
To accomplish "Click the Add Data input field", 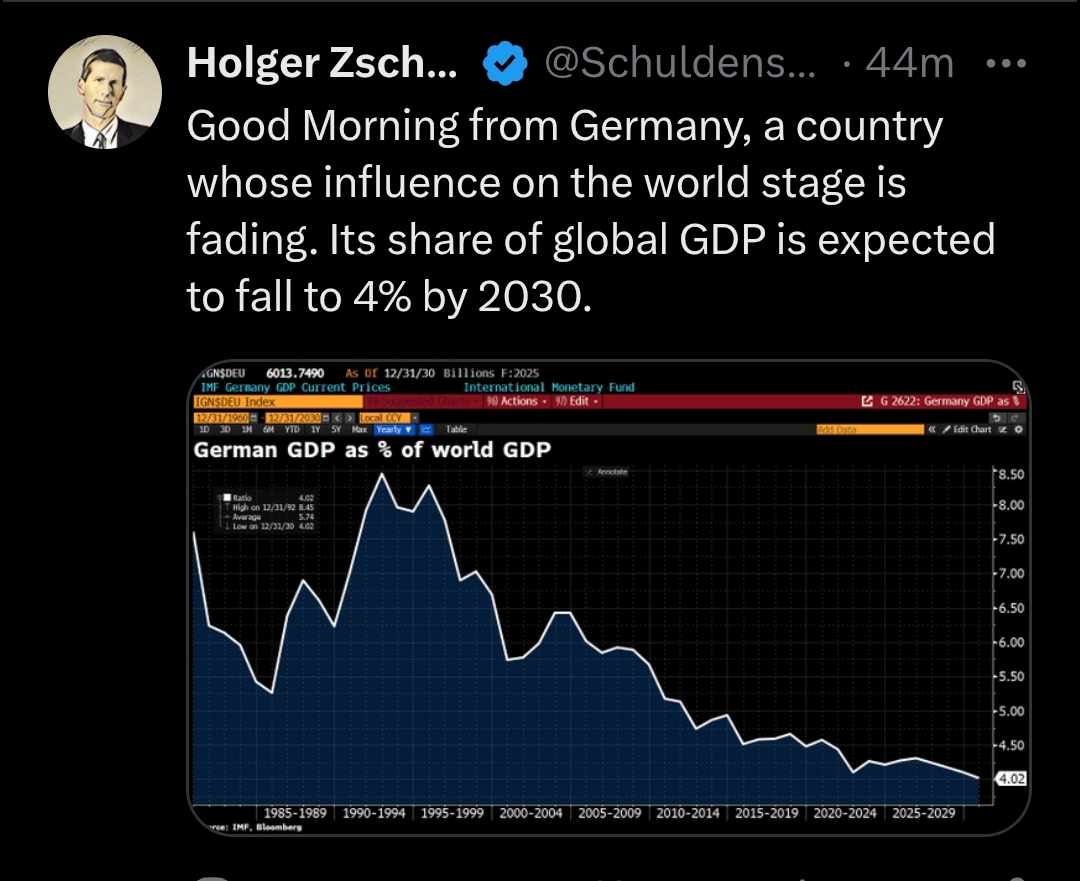I will (x=870, y=430).
